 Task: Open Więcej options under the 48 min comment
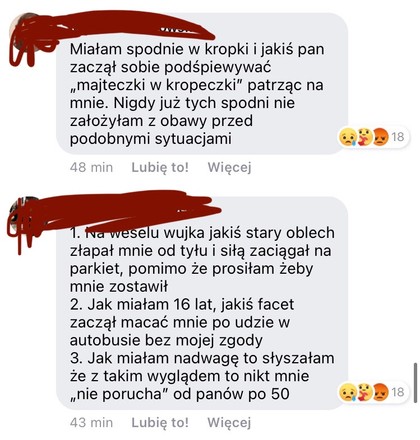(229, 167)
